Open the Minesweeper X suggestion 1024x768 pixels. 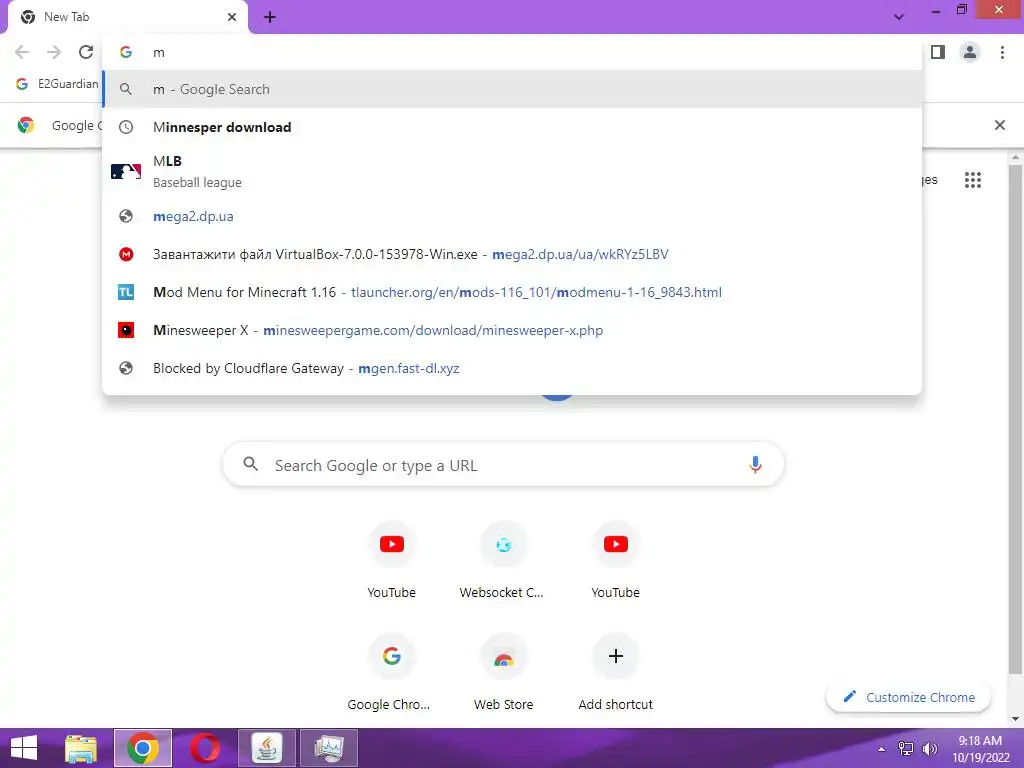click(512, 330)
